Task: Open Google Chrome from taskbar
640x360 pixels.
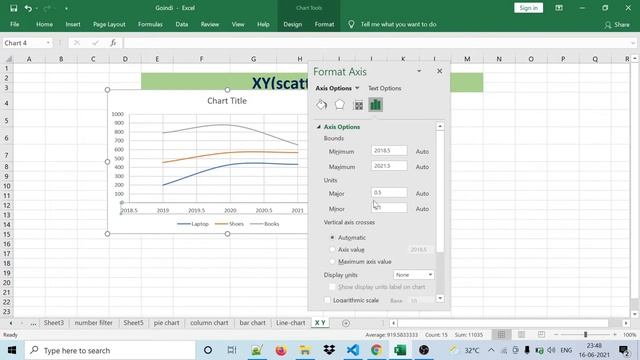Action: [x=376, y=350]
